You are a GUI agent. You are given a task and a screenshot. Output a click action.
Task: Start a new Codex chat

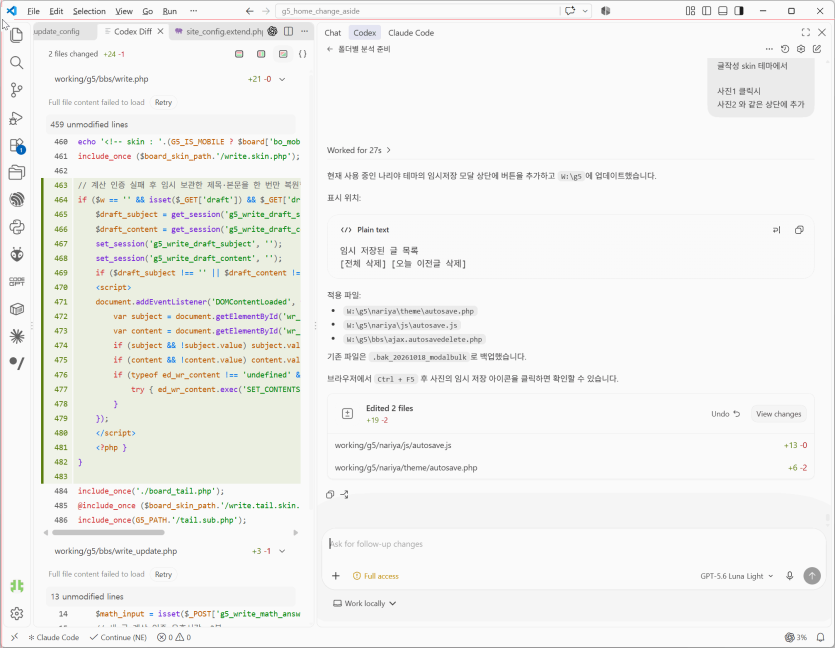coord(817,49)
